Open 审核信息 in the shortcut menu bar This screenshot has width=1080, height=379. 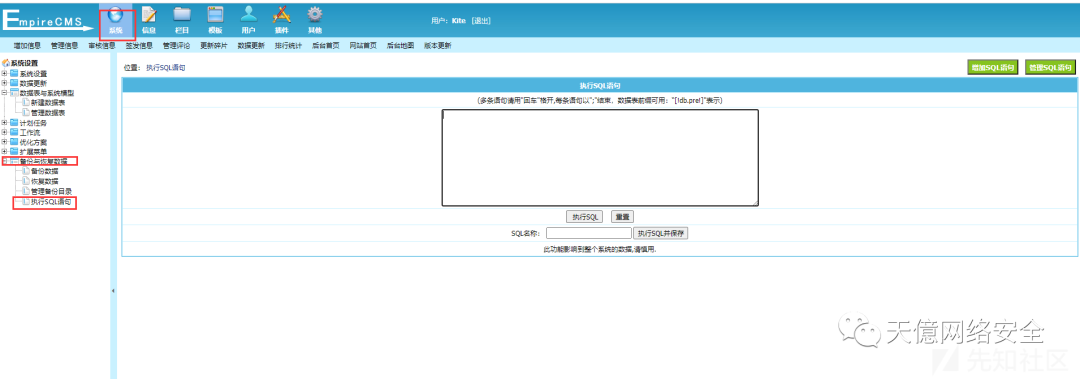pos(102,46)
